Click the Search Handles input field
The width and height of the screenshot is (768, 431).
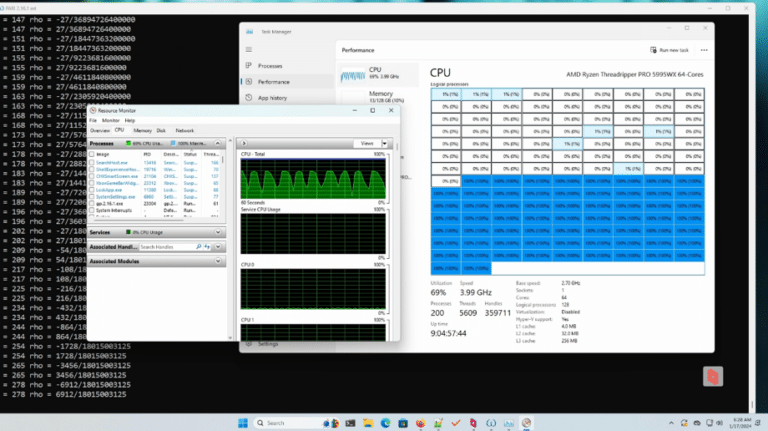tap(167, 247)
